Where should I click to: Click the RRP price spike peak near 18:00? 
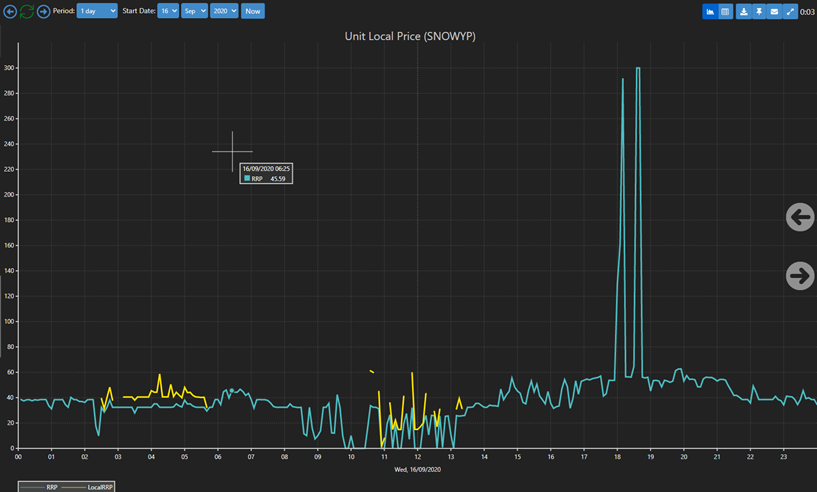point(623,79)
